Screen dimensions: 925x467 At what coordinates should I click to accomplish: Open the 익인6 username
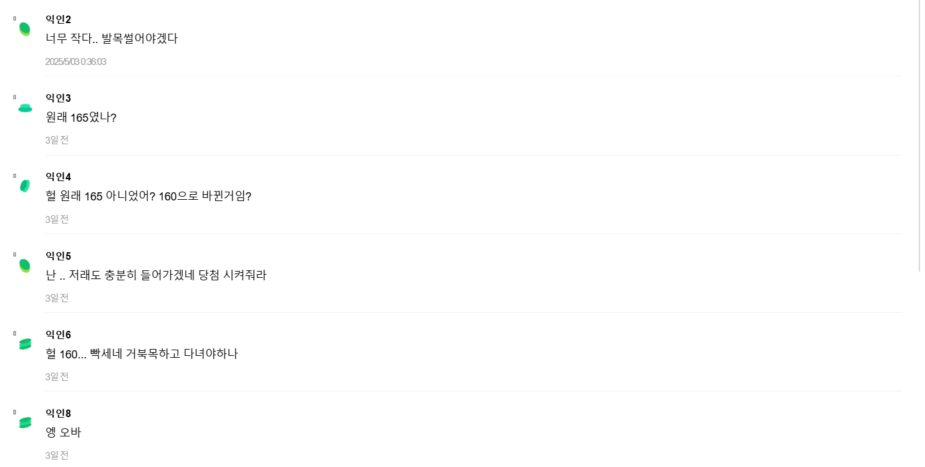tap(58, 335)
